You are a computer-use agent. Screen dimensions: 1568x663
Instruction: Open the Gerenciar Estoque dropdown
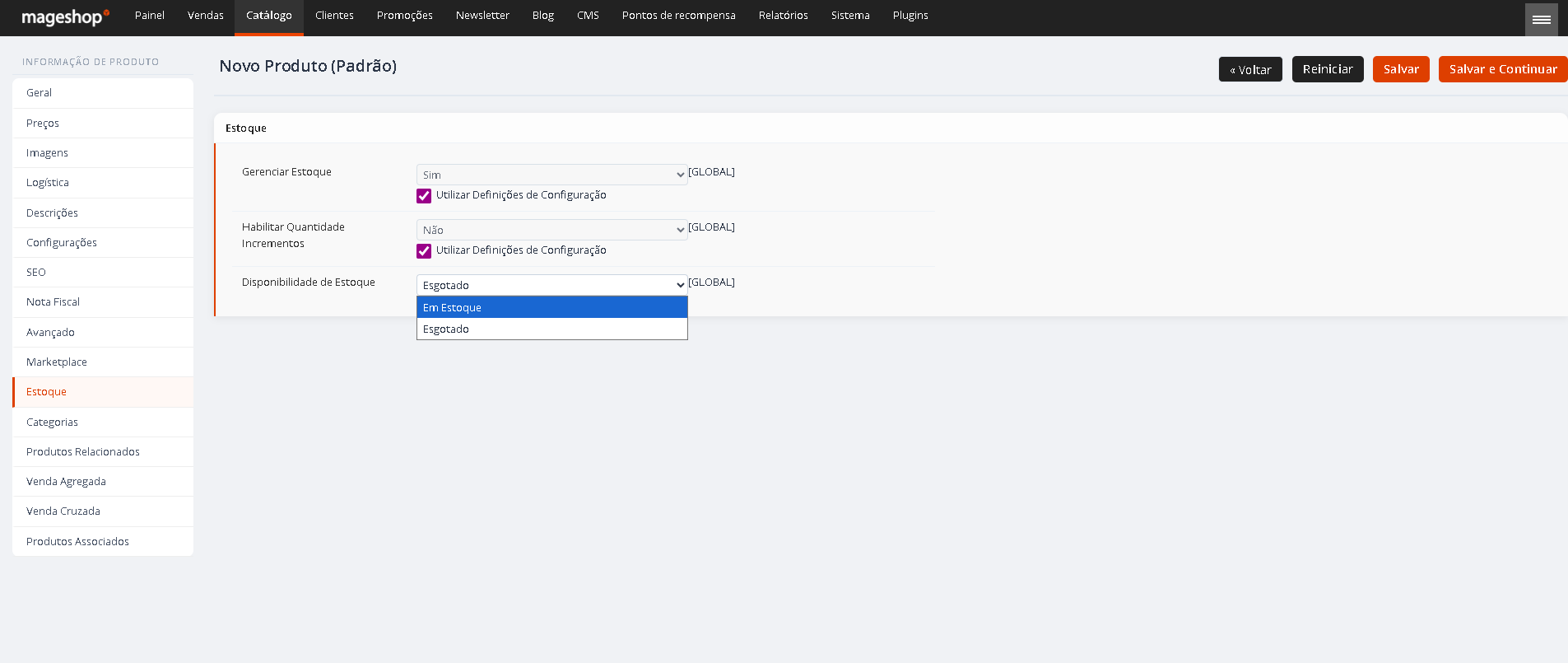coord(551,175)
